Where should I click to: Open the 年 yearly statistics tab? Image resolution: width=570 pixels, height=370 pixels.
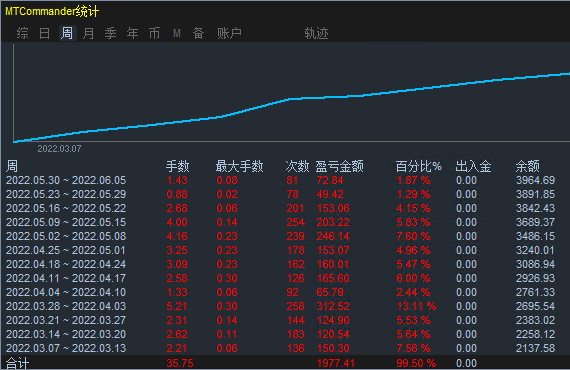[132, 33]
